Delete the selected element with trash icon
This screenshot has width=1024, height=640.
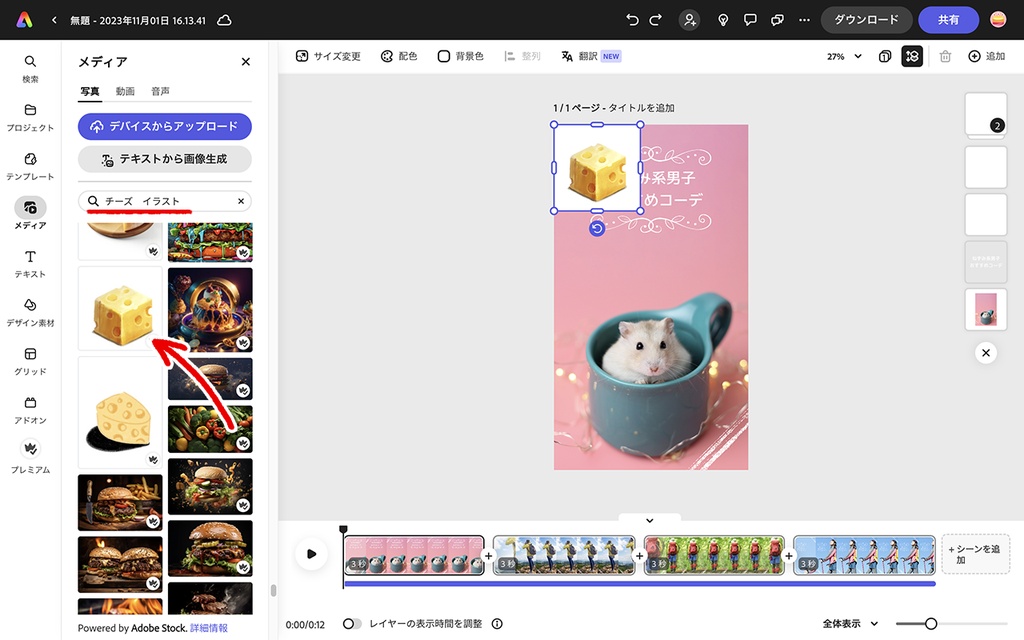pyautogui.click(x=945, y=56)
